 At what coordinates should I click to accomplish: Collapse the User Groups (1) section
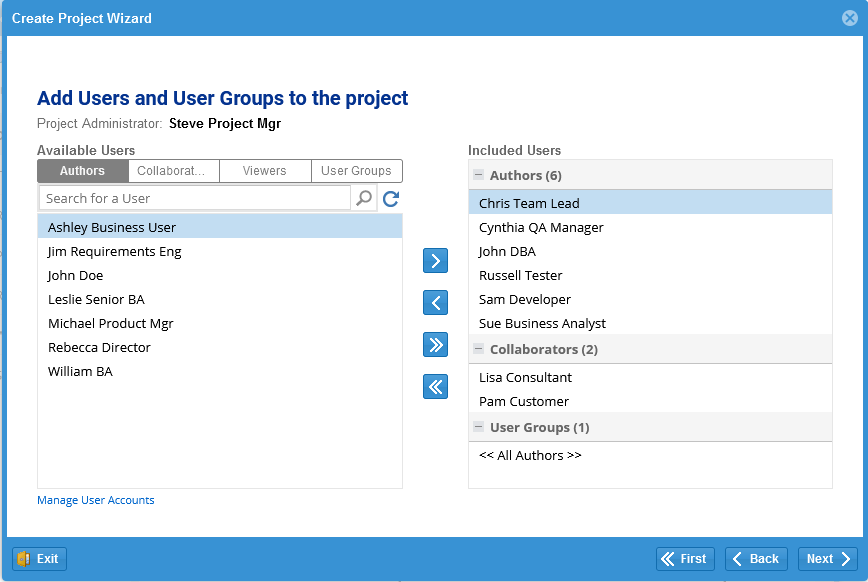pyautogui.click(x=478, y=427)
